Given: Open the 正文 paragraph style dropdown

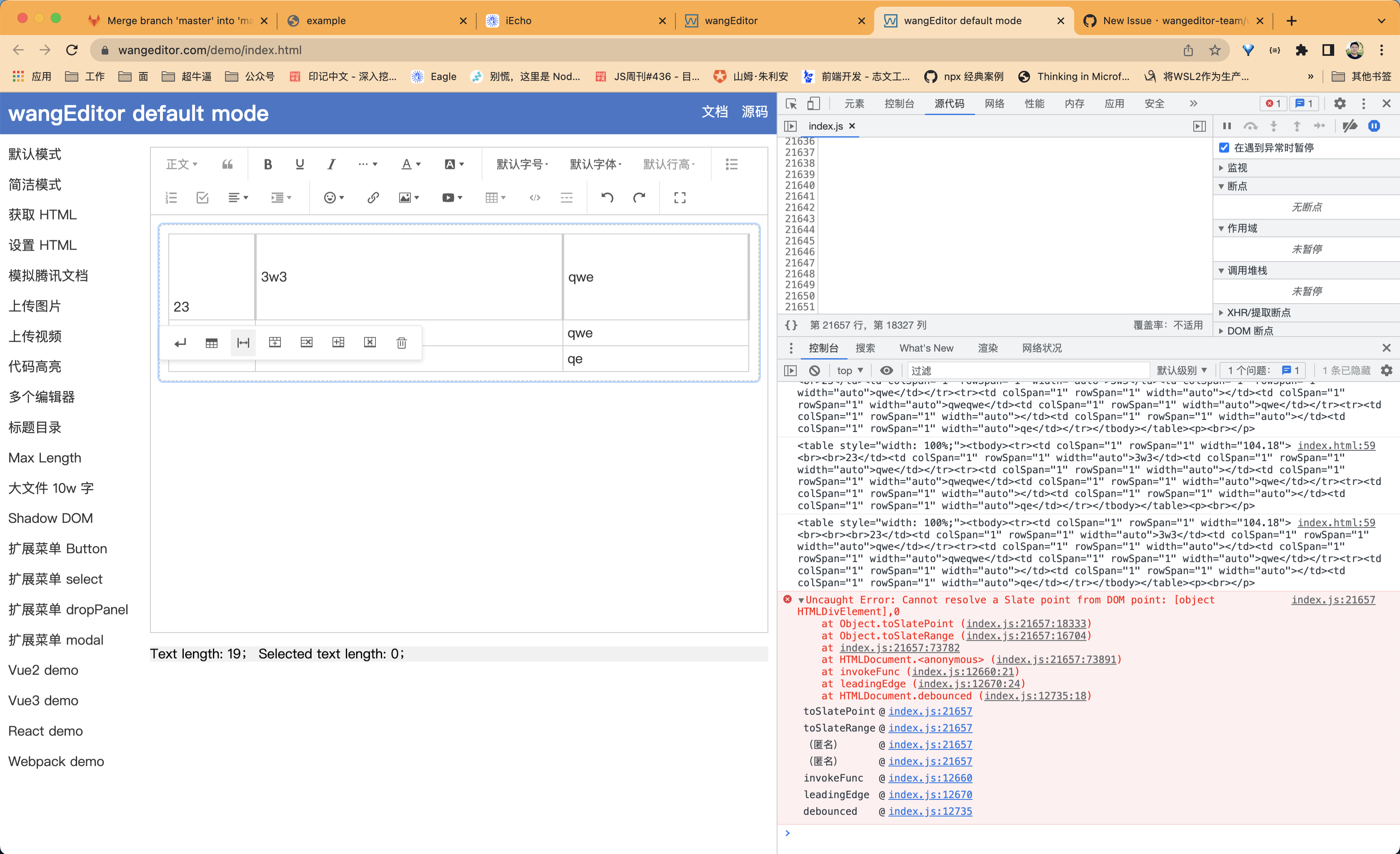Looking at the screenshot, I should click(x=181, y=164).
